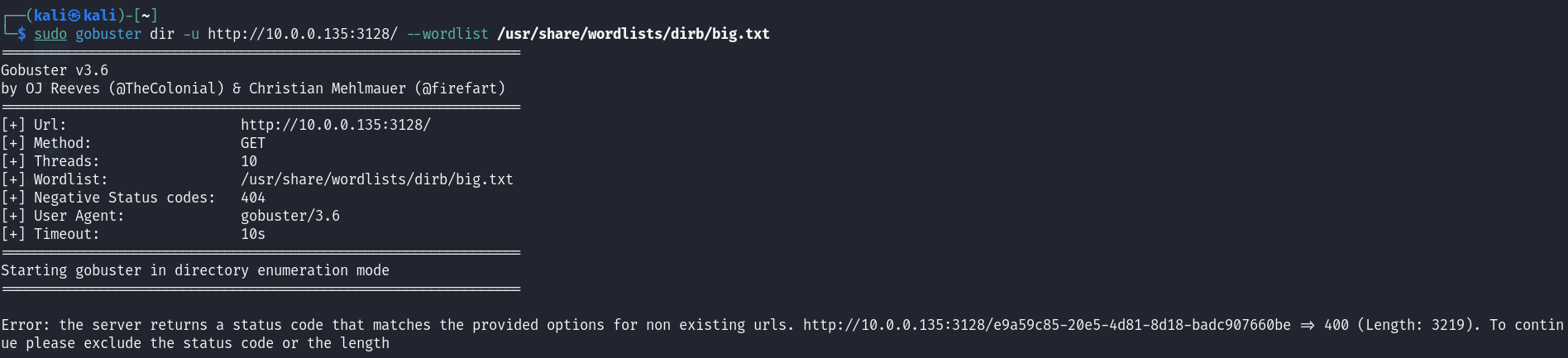The height and width of the screenshot is (358, 1568).
Task: Click the $ prompt symbol
Action: tap(22, 34)
